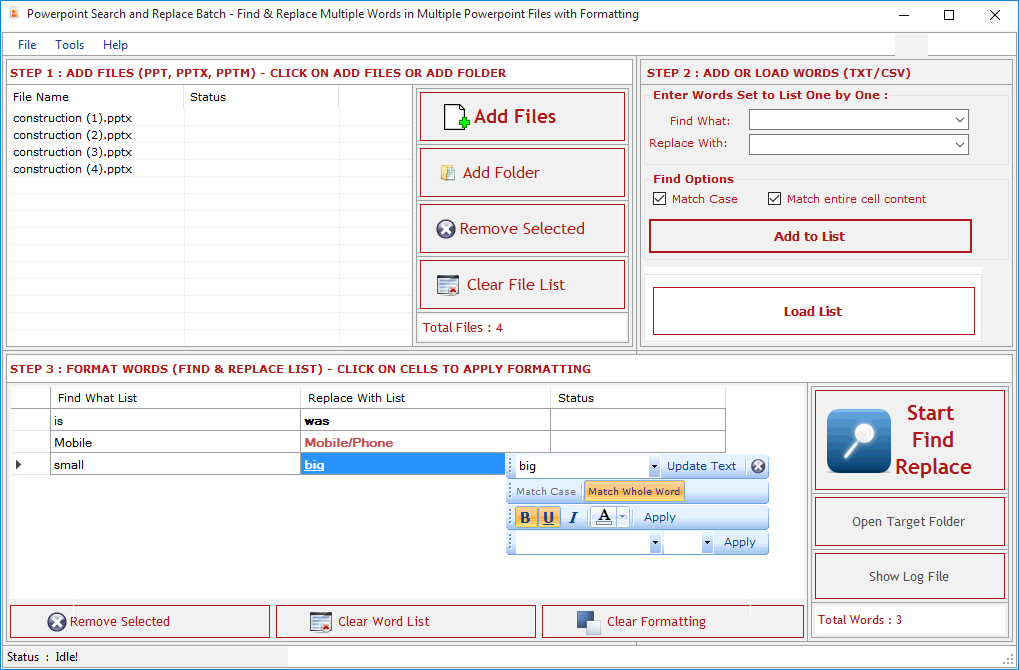
Task: Click the Add to List button
Action: (810, 237)
